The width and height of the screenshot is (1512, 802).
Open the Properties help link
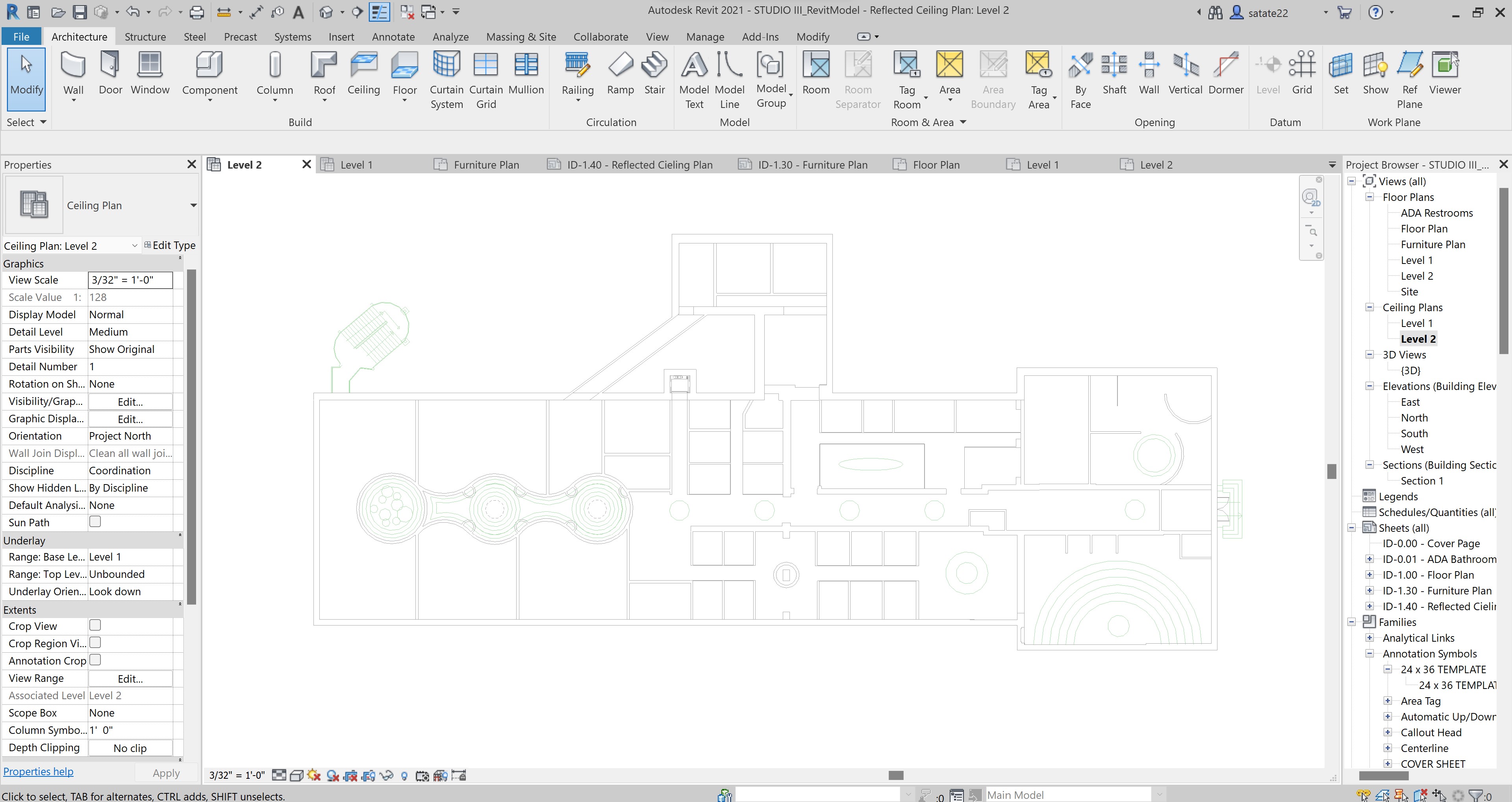(39, 771)
